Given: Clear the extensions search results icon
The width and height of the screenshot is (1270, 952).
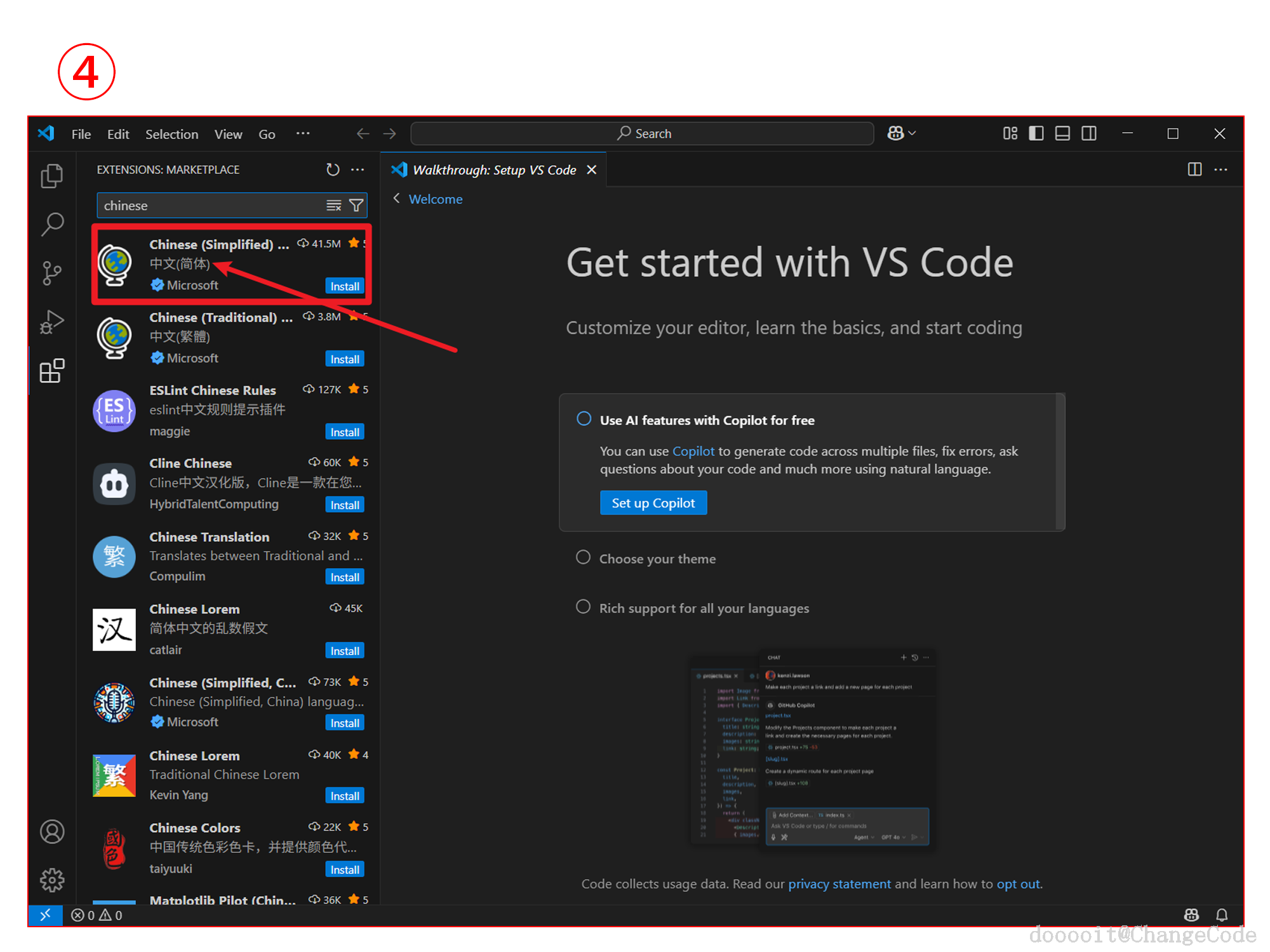Looking at the screenshot, I should click(x=334, y=206).
